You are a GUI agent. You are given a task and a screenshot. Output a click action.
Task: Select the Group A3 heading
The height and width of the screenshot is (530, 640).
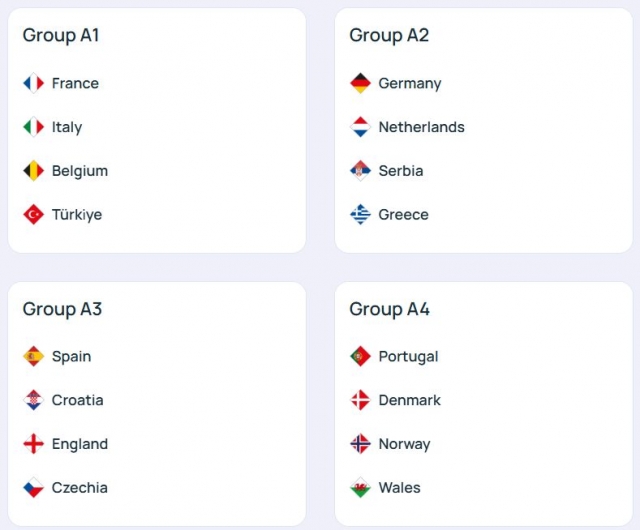point(62,309)
